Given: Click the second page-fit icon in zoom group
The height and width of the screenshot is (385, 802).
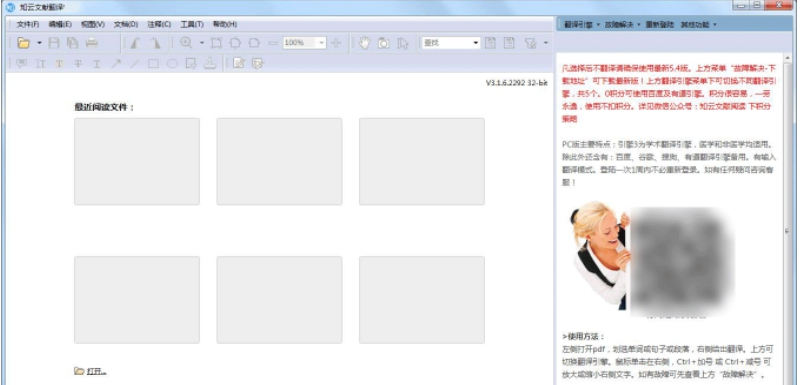Looking at the screenshot, I should [x=235, y=43].
